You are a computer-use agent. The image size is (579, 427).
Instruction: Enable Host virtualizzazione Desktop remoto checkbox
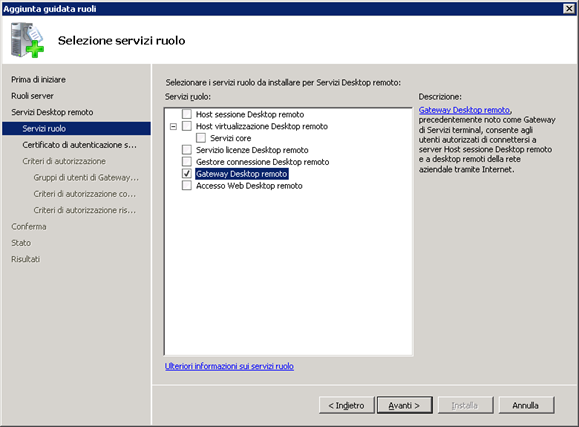187,126
